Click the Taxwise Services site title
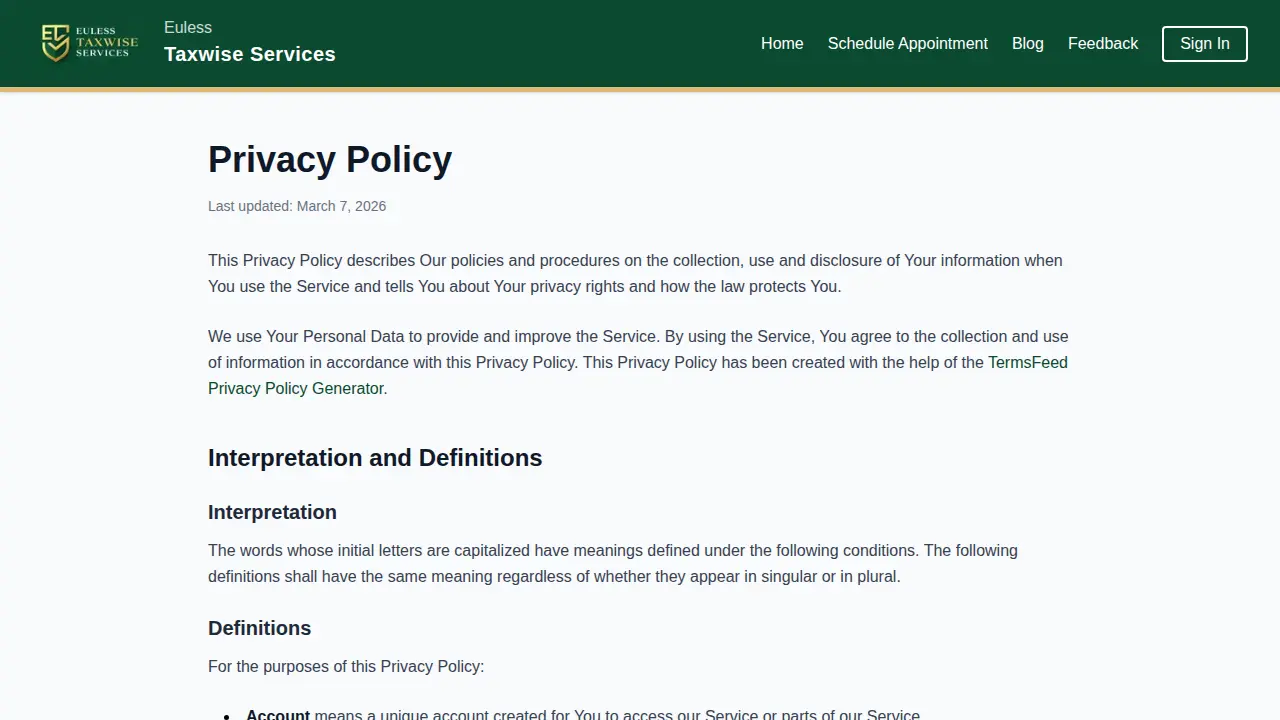Viewport: 1280px width, 720px height. pyautogui.click(x=250, y=54)
